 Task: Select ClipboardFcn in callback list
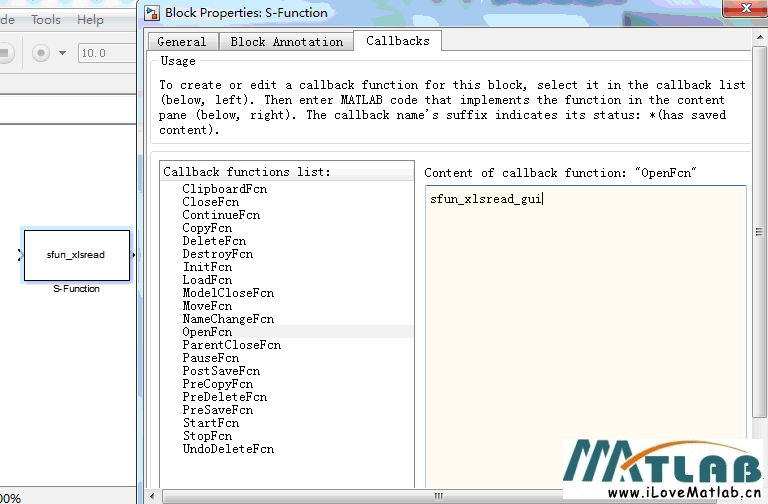[x=225, y=189]
